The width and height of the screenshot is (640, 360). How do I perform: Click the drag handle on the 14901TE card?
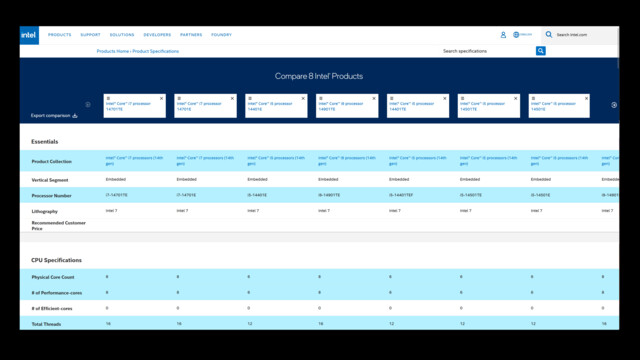point(321,98)
